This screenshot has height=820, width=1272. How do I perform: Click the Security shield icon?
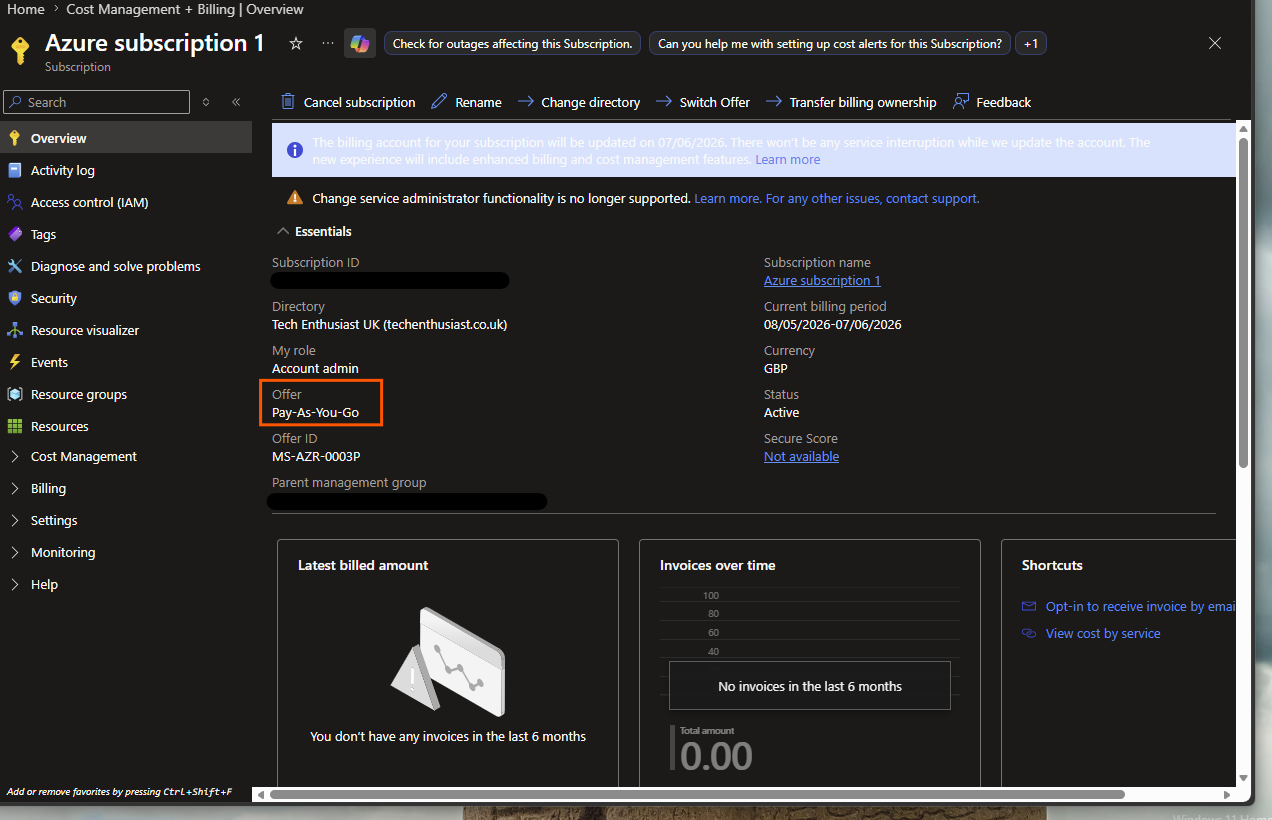point(14,298)
